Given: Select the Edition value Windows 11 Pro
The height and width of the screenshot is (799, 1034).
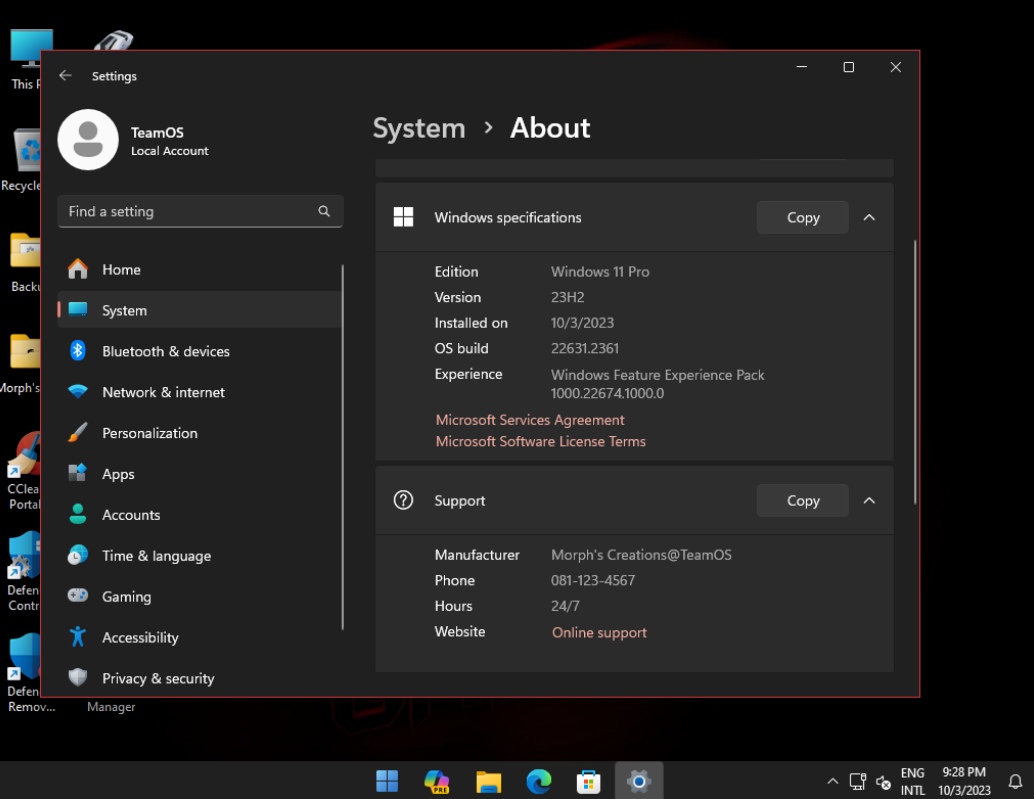Looking at the screenshot, I should [x=600, y=272].
